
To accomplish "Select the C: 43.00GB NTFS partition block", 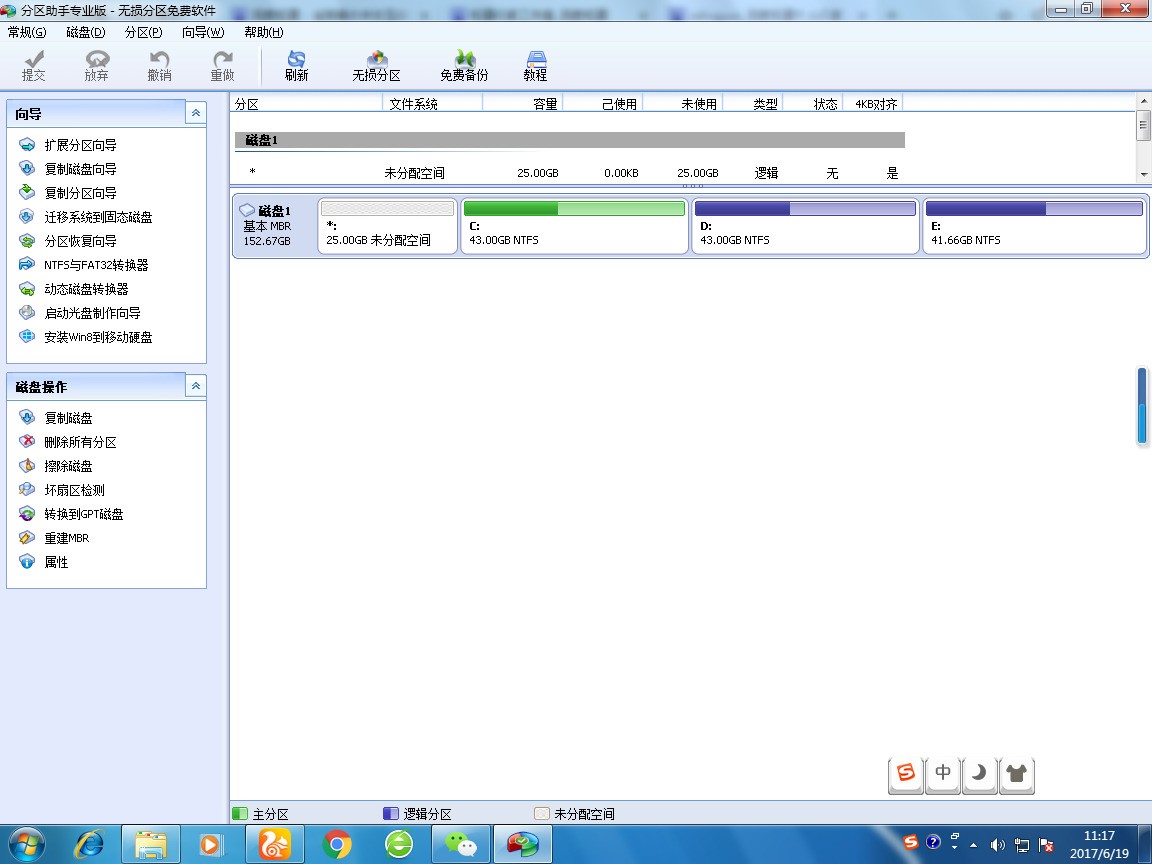I will click(x=574, y=226).
